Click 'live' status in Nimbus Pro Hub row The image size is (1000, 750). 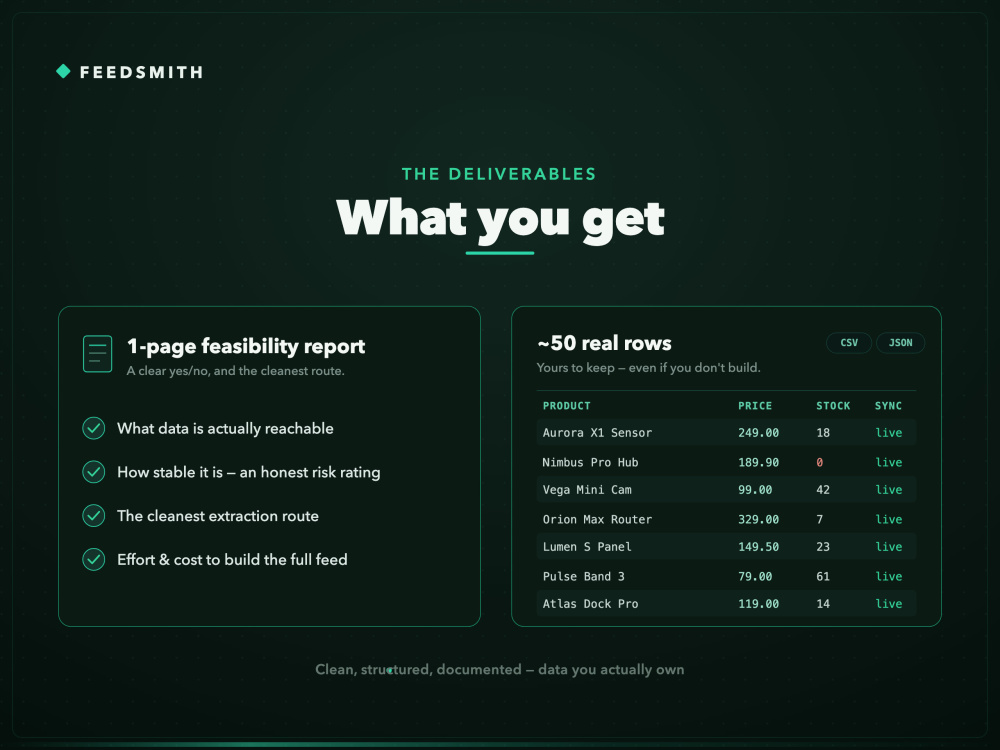click(x=888, y=462)
